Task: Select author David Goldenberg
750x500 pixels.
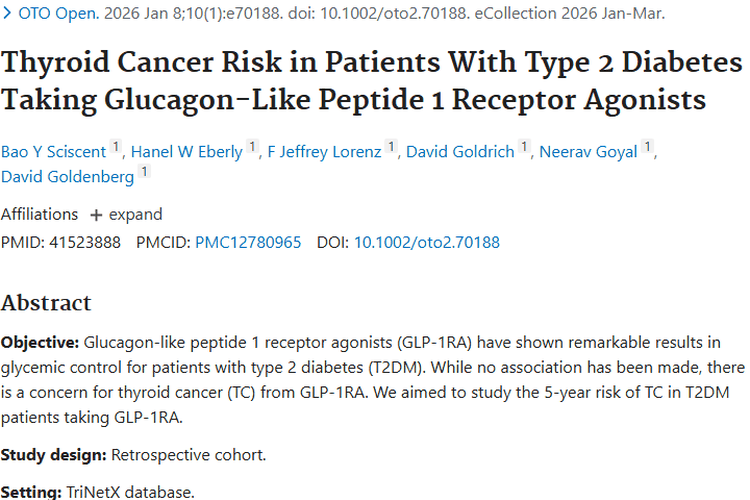Action: 67,177
